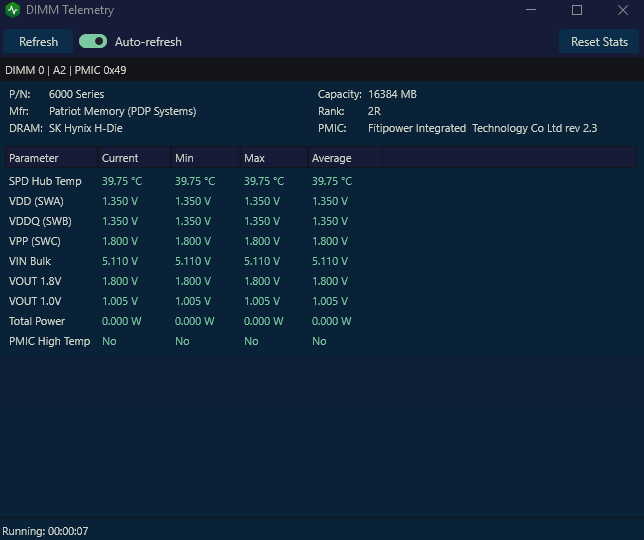Viewport: 644px width, 540px height.
Task: Select the VOUT 1.0V row label
Action: (35, 301)
